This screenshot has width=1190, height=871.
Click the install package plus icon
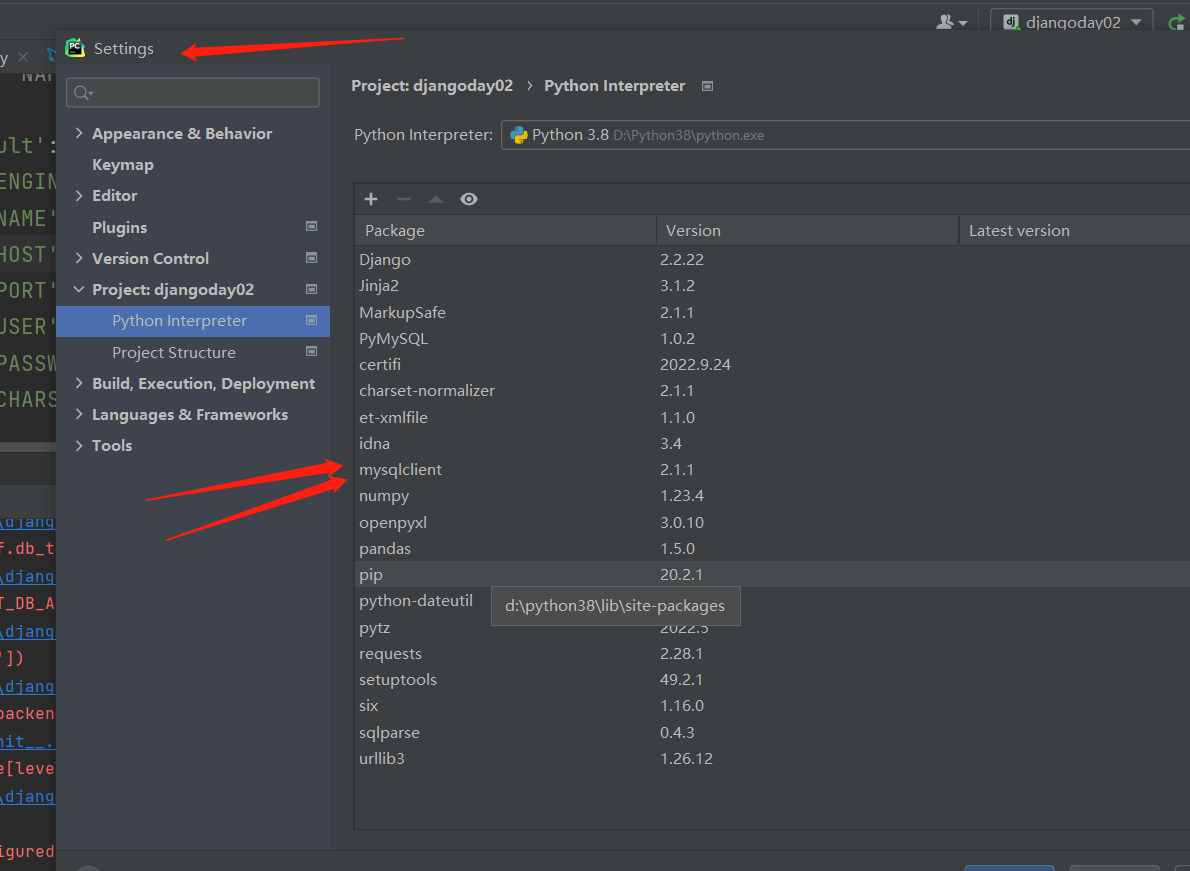point(370,199)
